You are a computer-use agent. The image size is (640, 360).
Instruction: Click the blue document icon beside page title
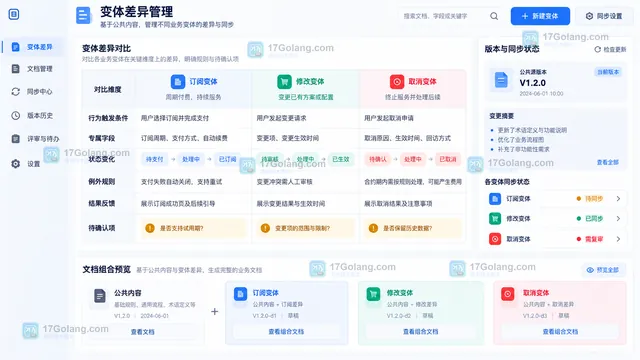click(83, 16)
